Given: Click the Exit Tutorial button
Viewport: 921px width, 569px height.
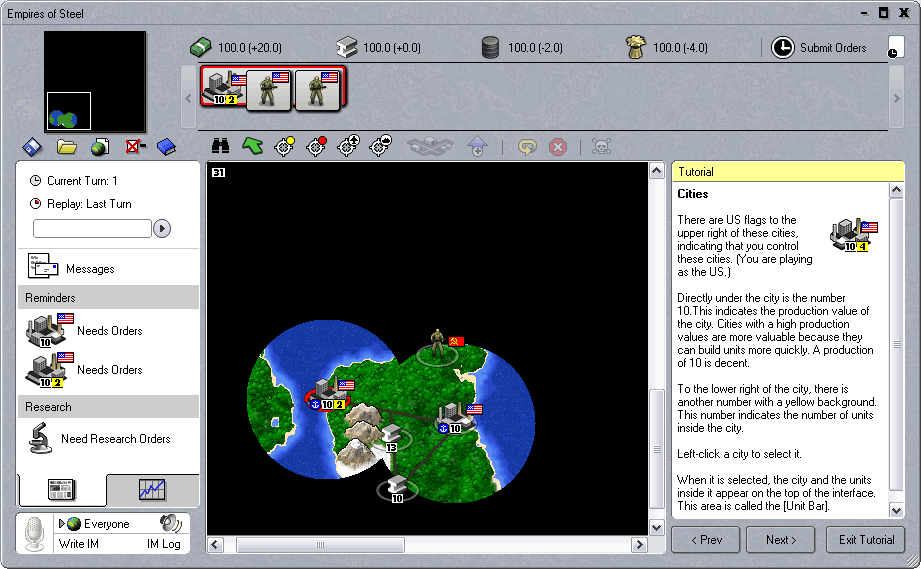Looking at the screenshot, I should (865, 540).
